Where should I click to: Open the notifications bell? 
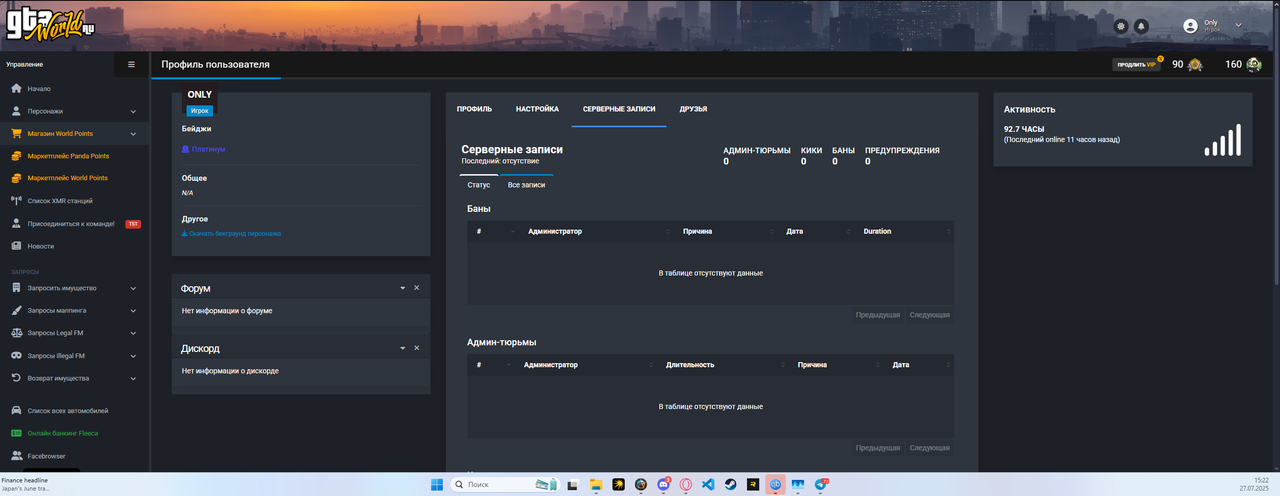(1141, 26)
